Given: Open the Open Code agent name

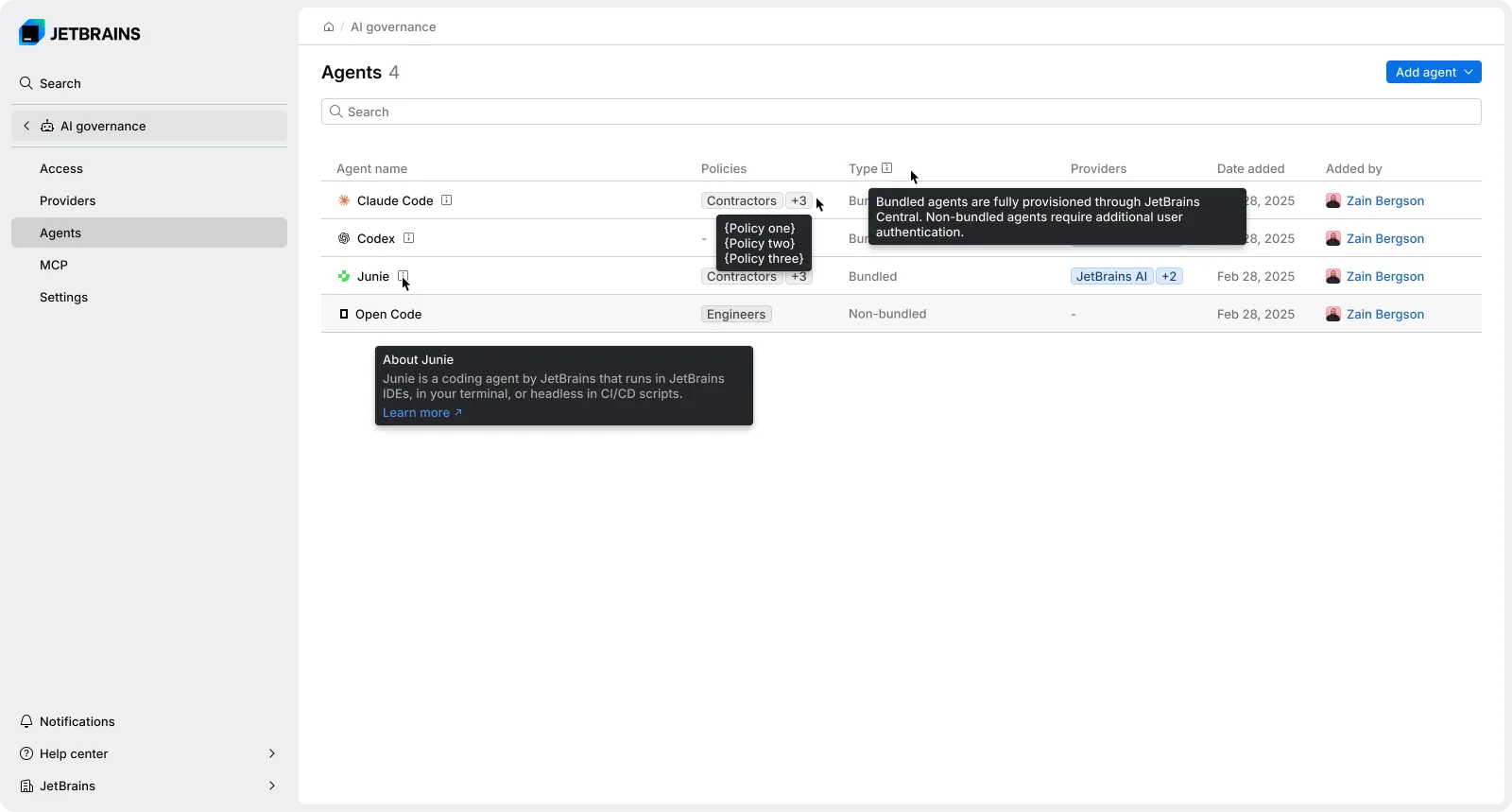Looking at the screenshot, I should point(388,314).
